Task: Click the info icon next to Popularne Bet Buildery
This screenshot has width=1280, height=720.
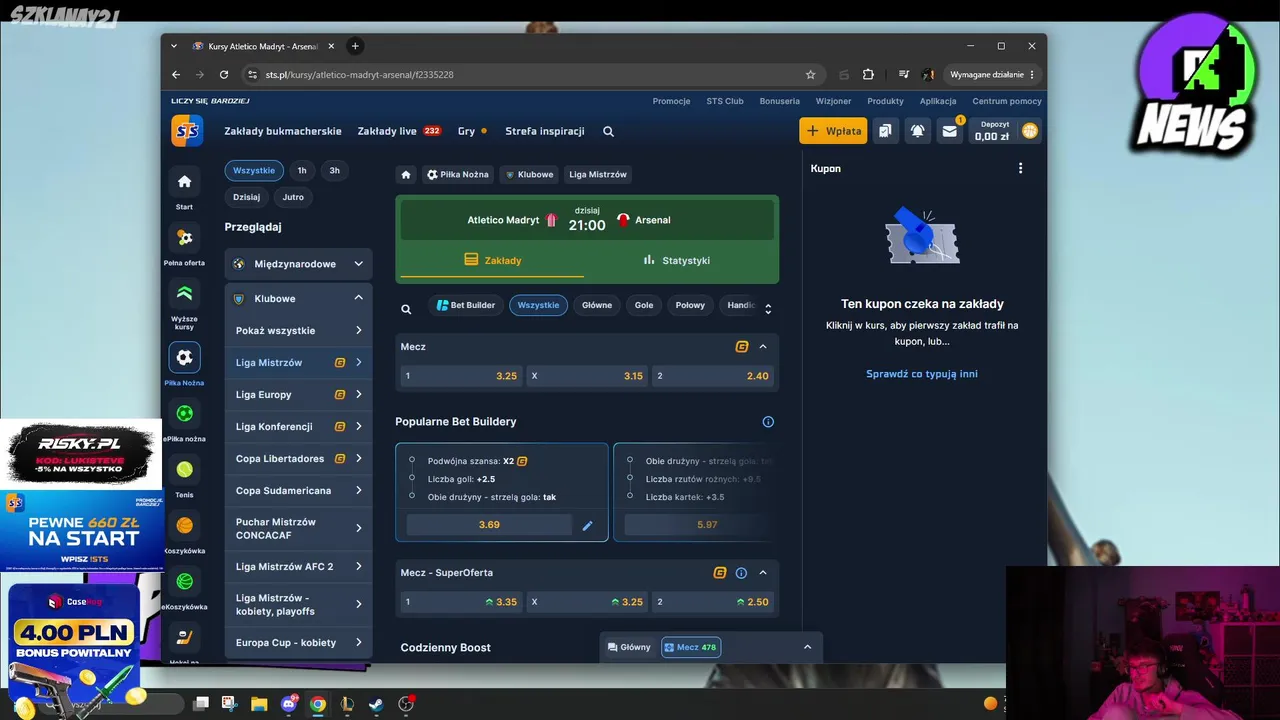Action: 768,422
